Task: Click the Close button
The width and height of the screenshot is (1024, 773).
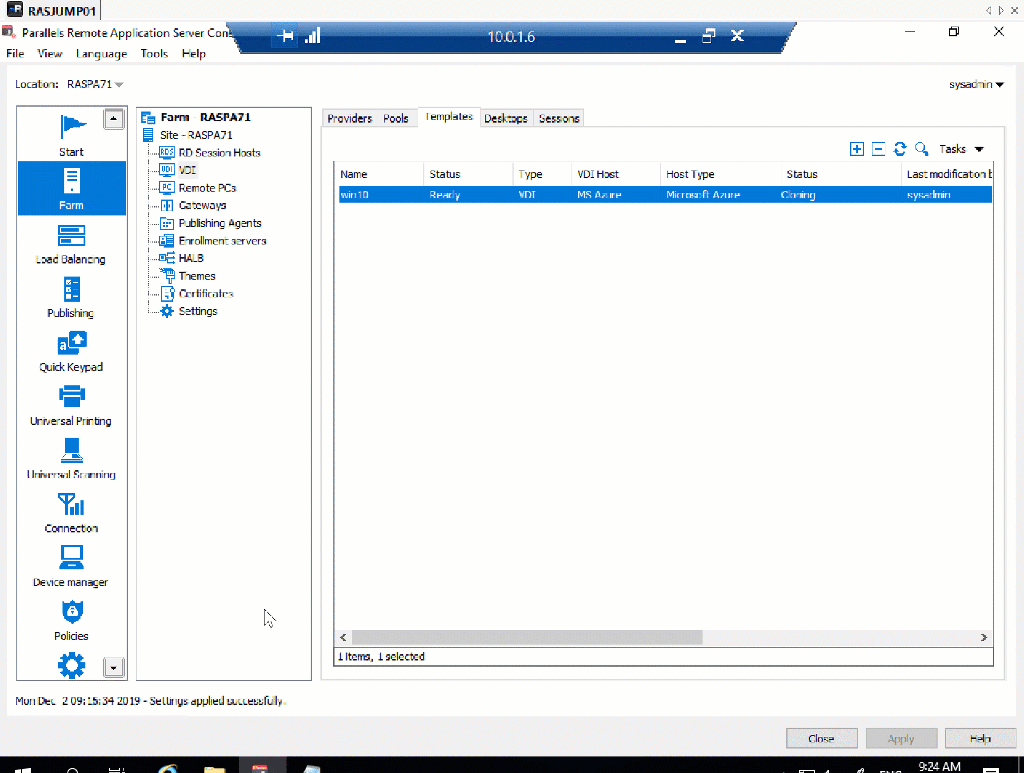Action: click(821, 738)
